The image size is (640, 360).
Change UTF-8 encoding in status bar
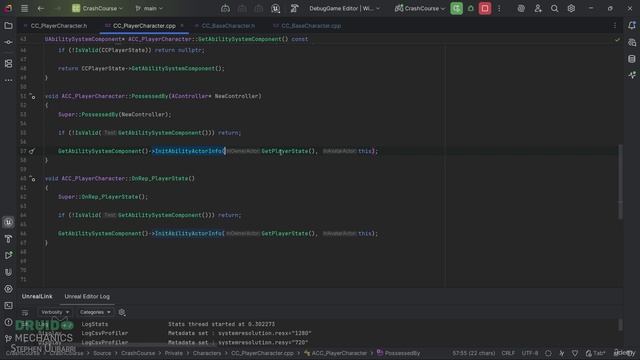click(x=530, y=353)
